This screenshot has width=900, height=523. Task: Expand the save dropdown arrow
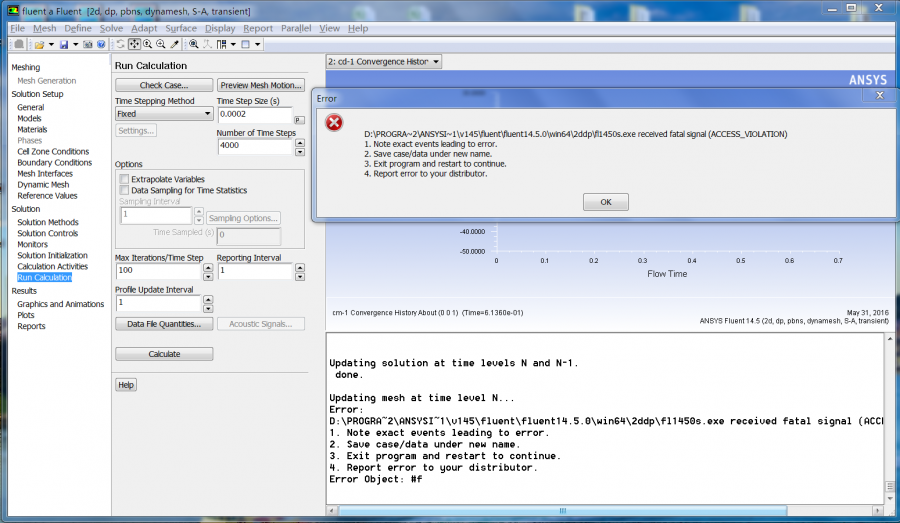pos(75,44)
